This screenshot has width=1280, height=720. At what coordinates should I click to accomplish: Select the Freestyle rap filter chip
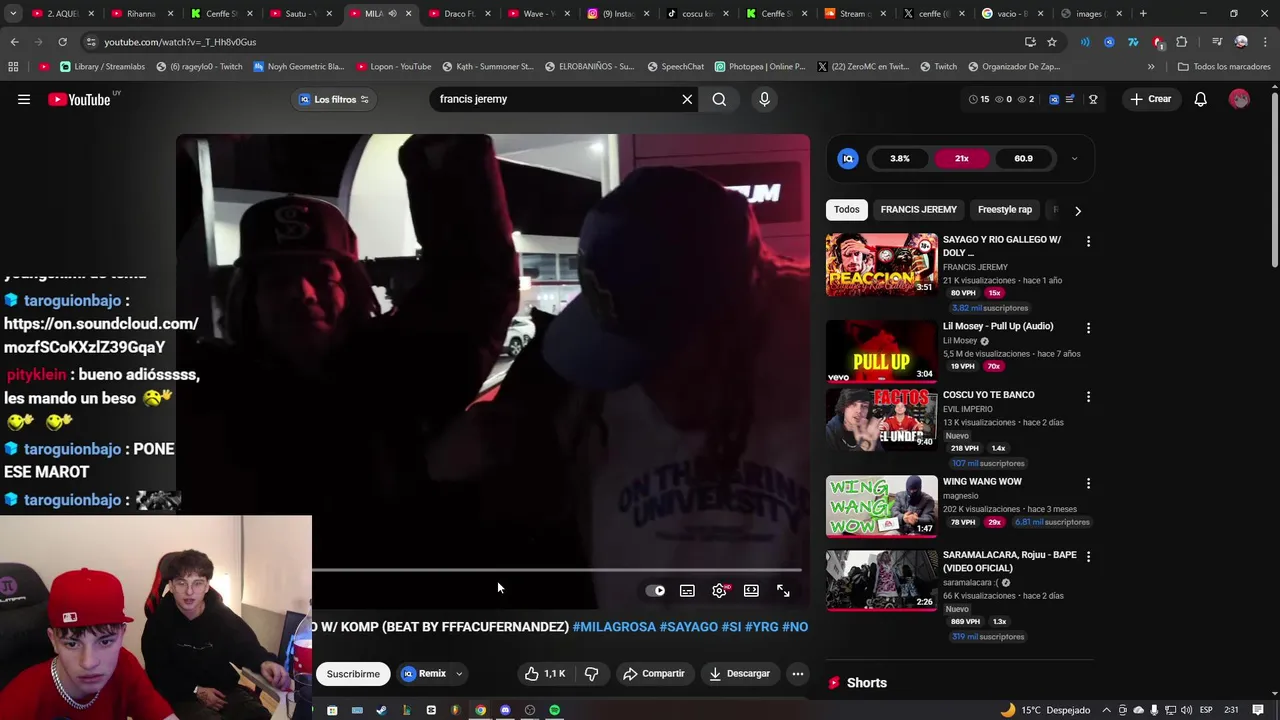(x=1004, y=210)
